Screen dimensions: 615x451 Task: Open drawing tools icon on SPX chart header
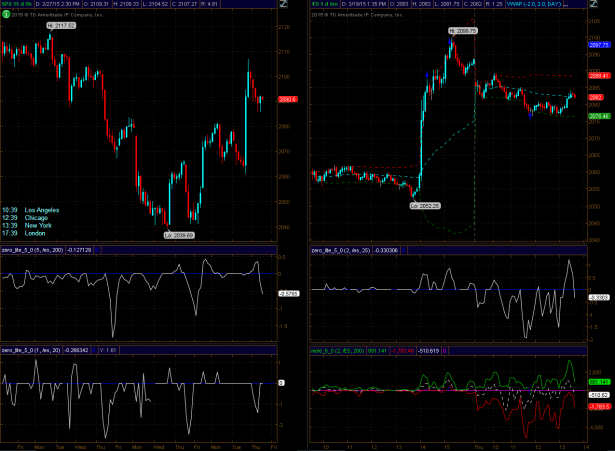[283, 4]
